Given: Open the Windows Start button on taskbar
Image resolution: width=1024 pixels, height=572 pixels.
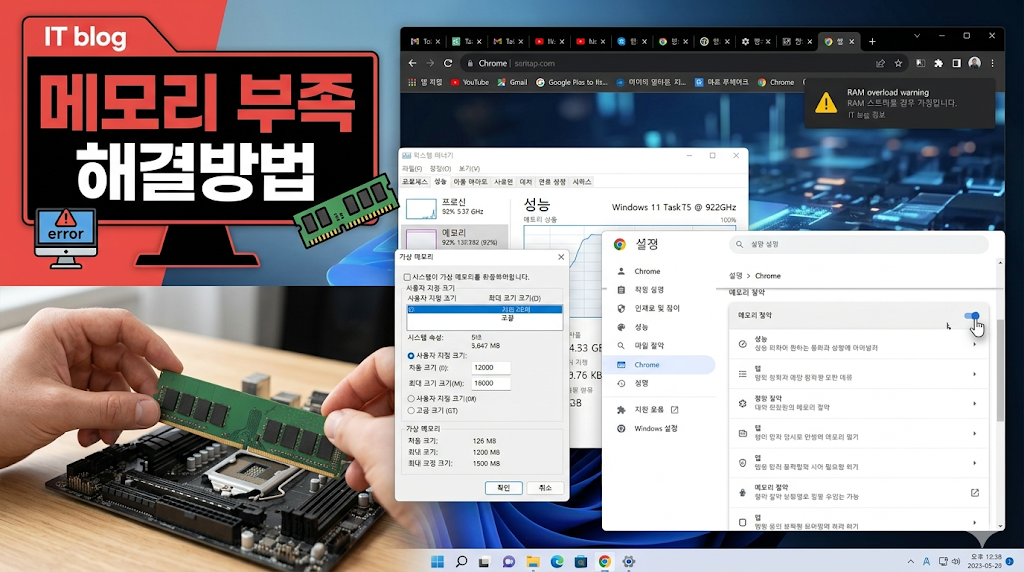Looking at the screenshot, I should click(438, 562).
